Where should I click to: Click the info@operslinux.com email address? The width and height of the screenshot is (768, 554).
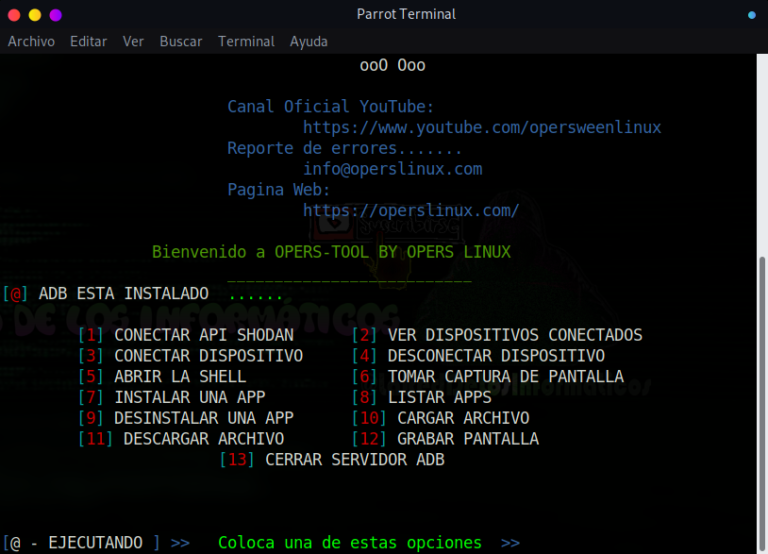tap(393, 169)
